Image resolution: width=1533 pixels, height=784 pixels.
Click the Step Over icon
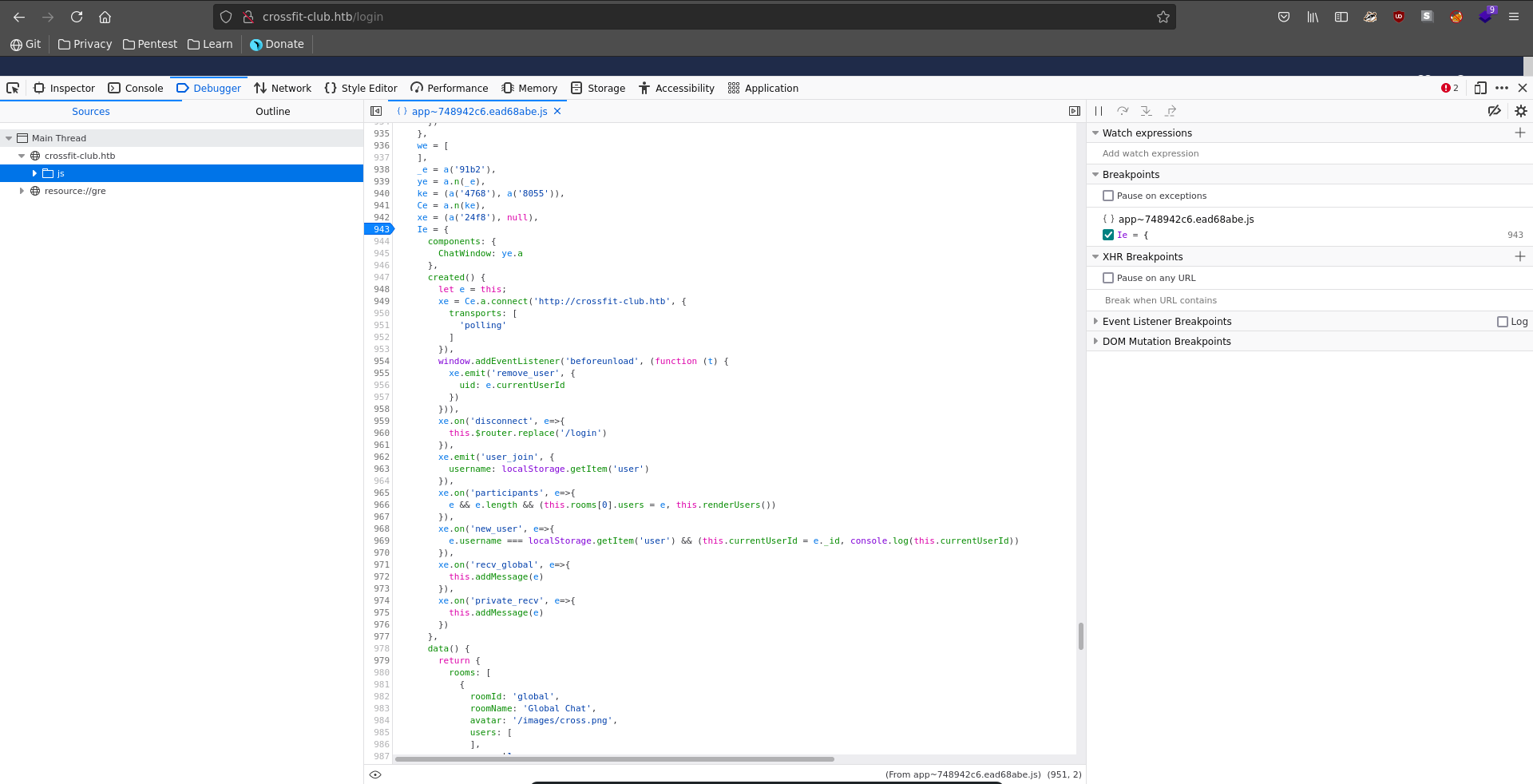pos(1123,111)
